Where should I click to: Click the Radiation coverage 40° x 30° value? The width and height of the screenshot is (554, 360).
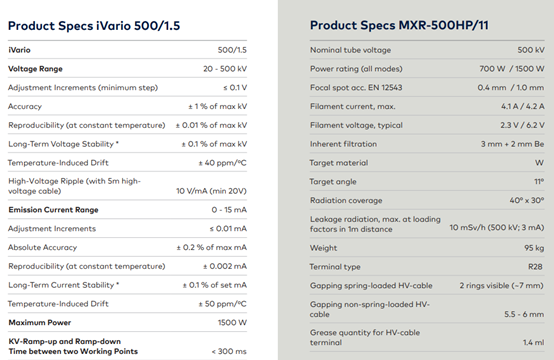tap(527, 200)
